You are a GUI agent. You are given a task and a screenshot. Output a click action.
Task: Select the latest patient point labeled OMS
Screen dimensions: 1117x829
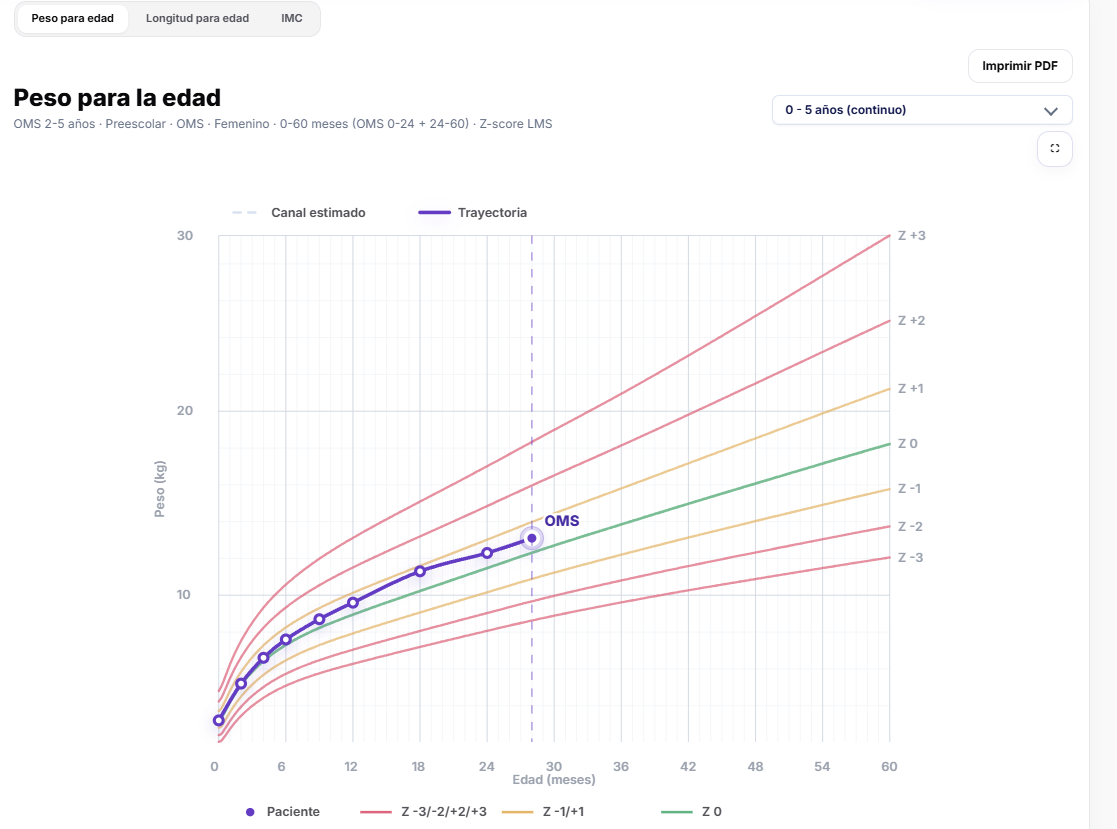531,538
